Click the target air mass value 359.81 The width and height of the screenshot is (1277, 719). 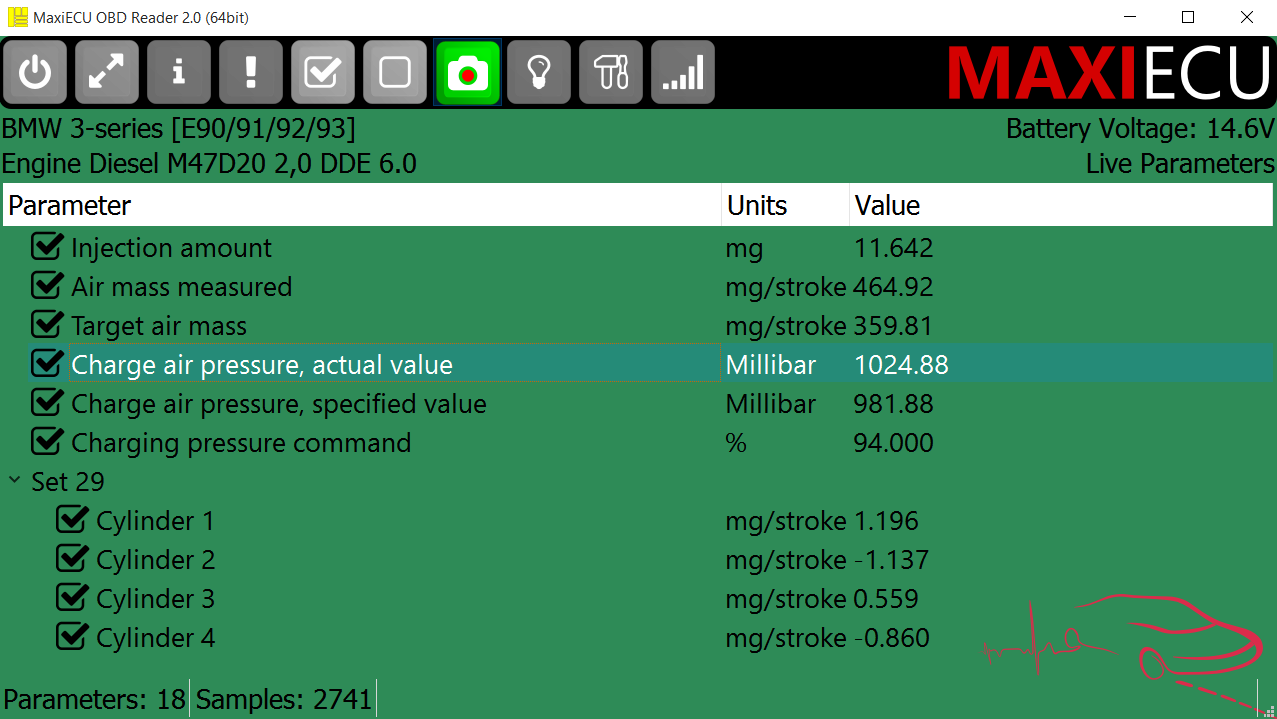(x=893, y=326)
